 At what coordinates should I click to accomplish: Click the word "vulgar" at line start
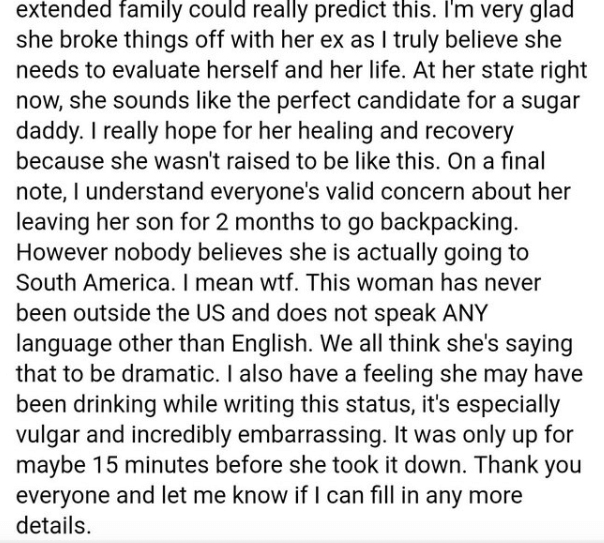click(x=48, y=435)
